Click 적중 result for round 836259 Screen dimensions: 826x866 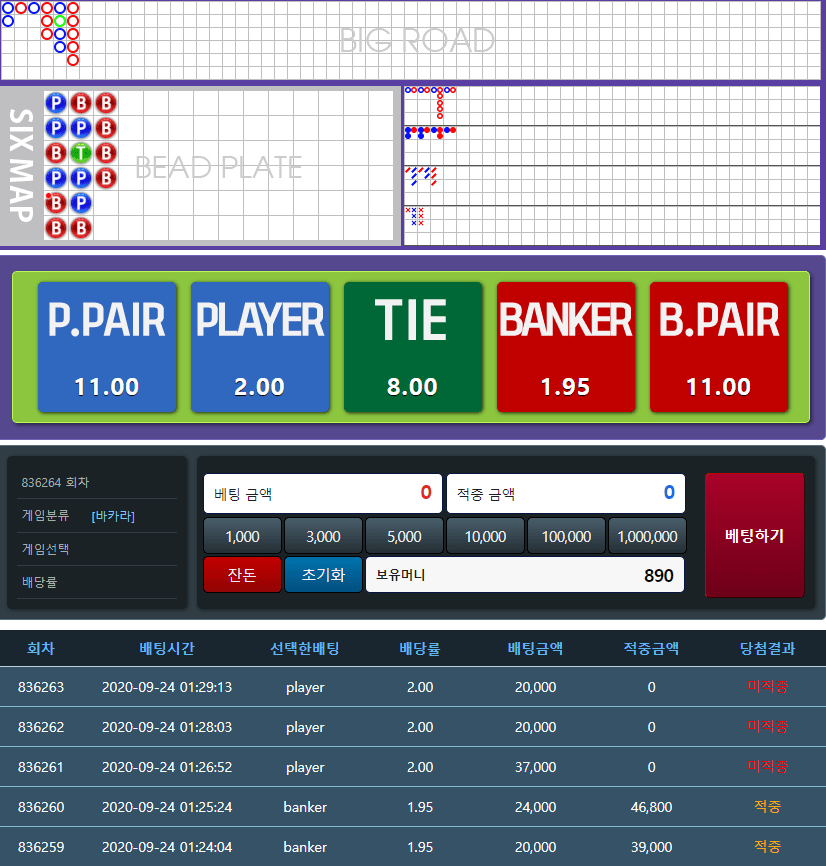click(x=767, y=846)
